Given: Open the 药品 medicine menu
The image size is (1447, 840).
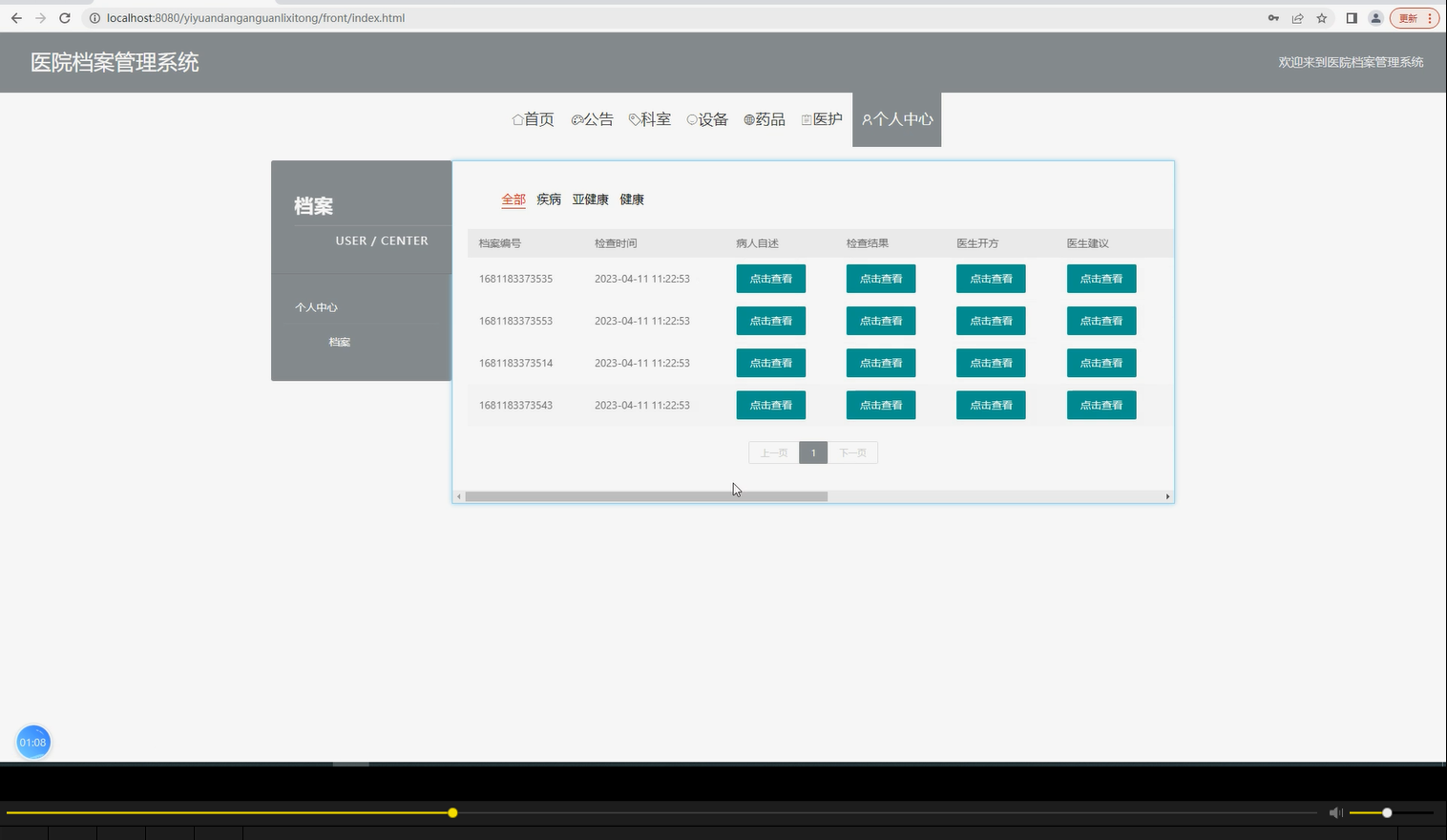Looking at the screenshot, I should [765, 119].
